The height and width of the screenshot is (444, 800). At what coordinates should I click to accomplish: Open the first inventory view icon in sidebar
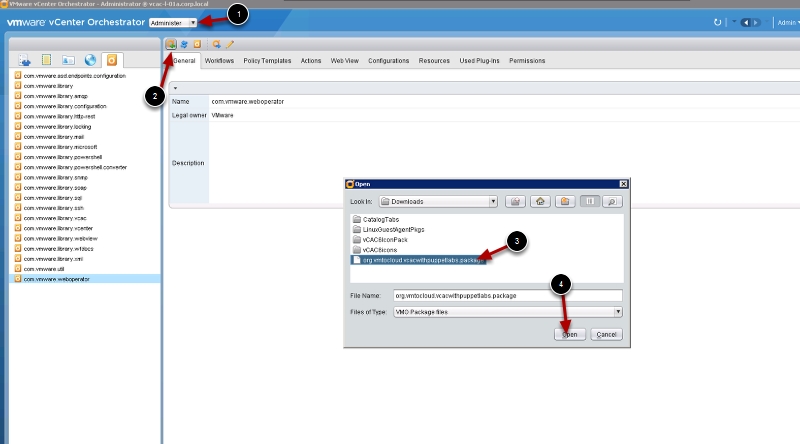click(x=24, y=60)
